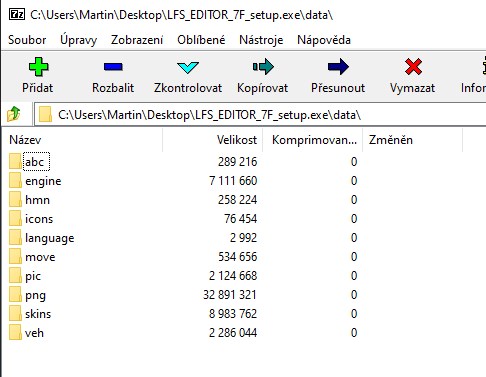The width and height of the screenshot is (486, 377).
Task: Open the Nástroje menu
Action: click(x=261, y=40)
